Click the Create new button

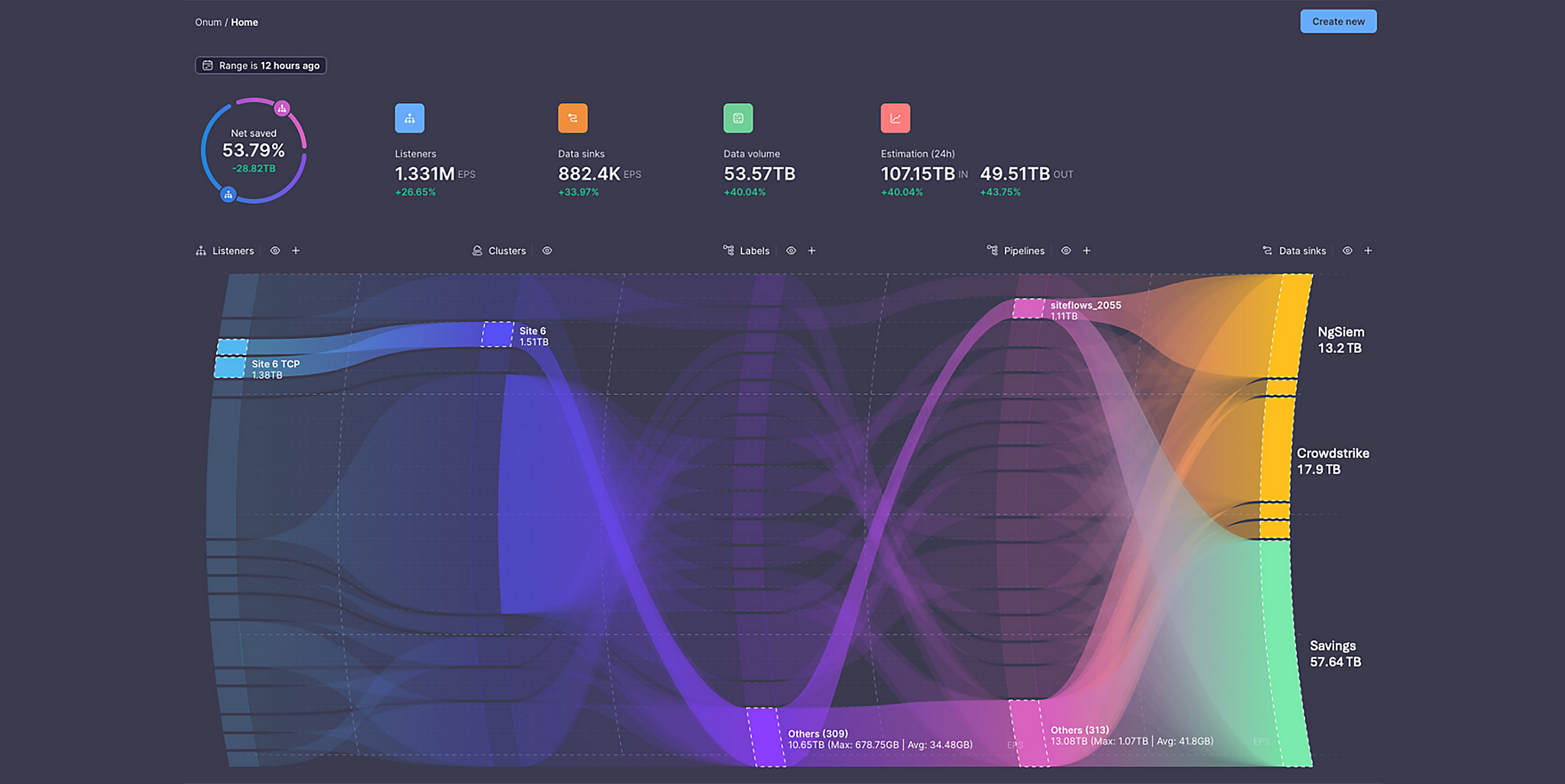1338,21
